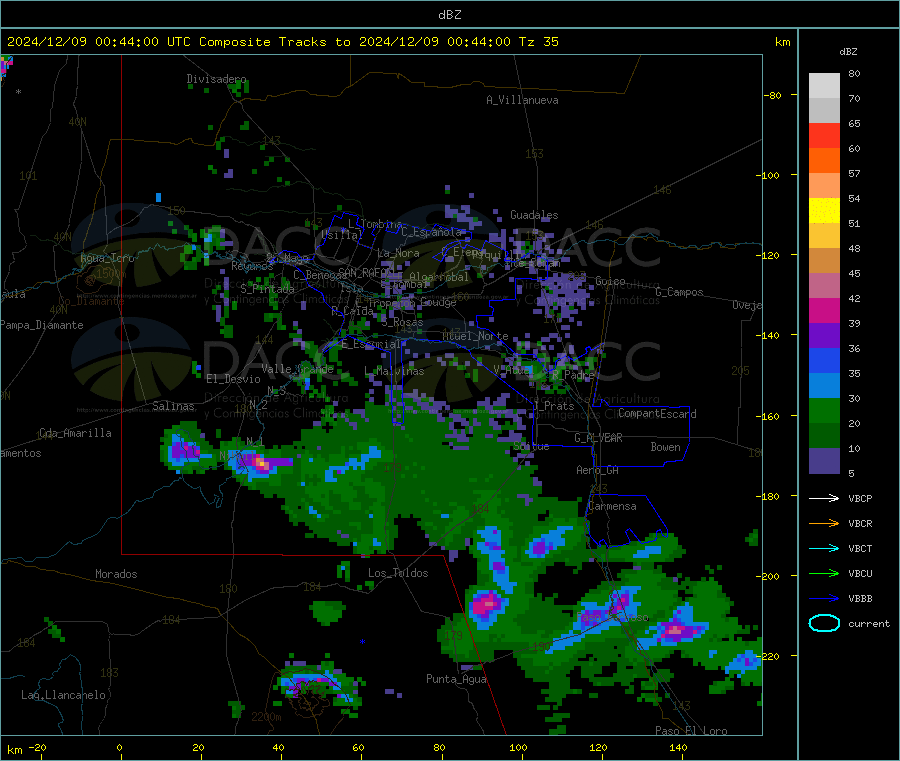Click the orange VBCR arrow legend icon
Screen dimensions: 900x761
click(824, 523)
